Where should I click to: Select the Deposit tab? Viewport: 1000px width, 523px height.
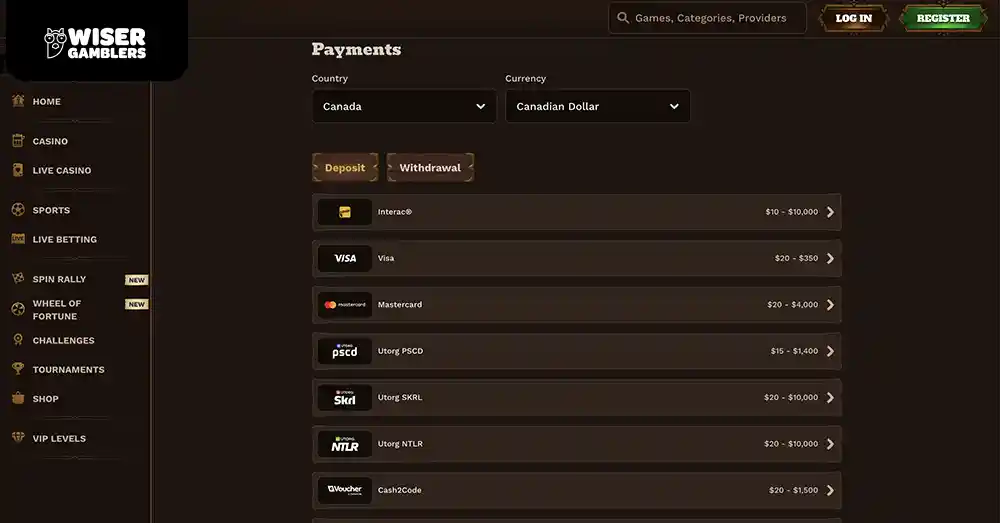pos(345,168)
